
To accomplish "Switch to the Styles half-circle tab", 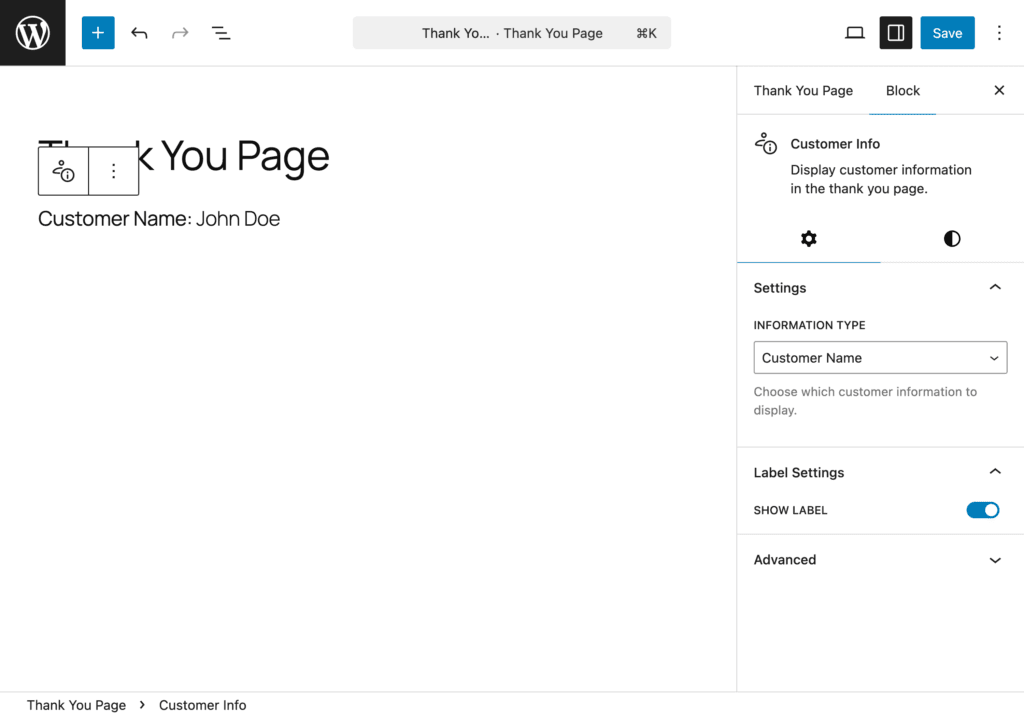I will [x=951, y=239].
